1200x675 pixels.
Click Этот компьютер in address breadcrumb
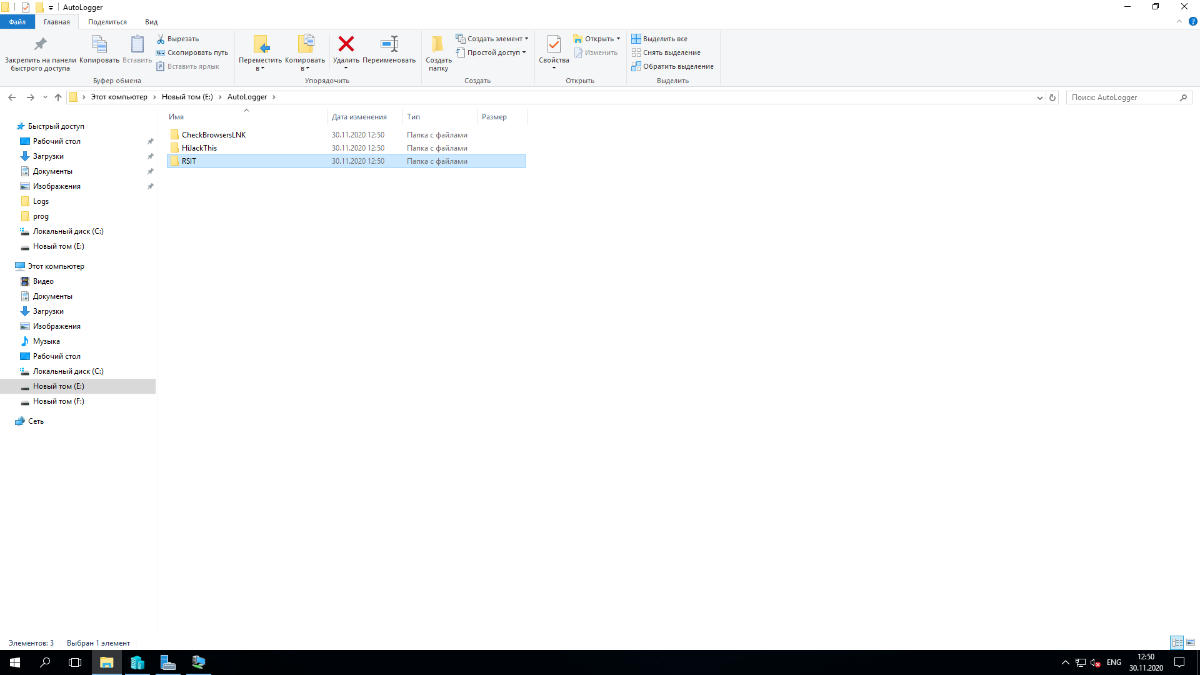tap(119, 97)
